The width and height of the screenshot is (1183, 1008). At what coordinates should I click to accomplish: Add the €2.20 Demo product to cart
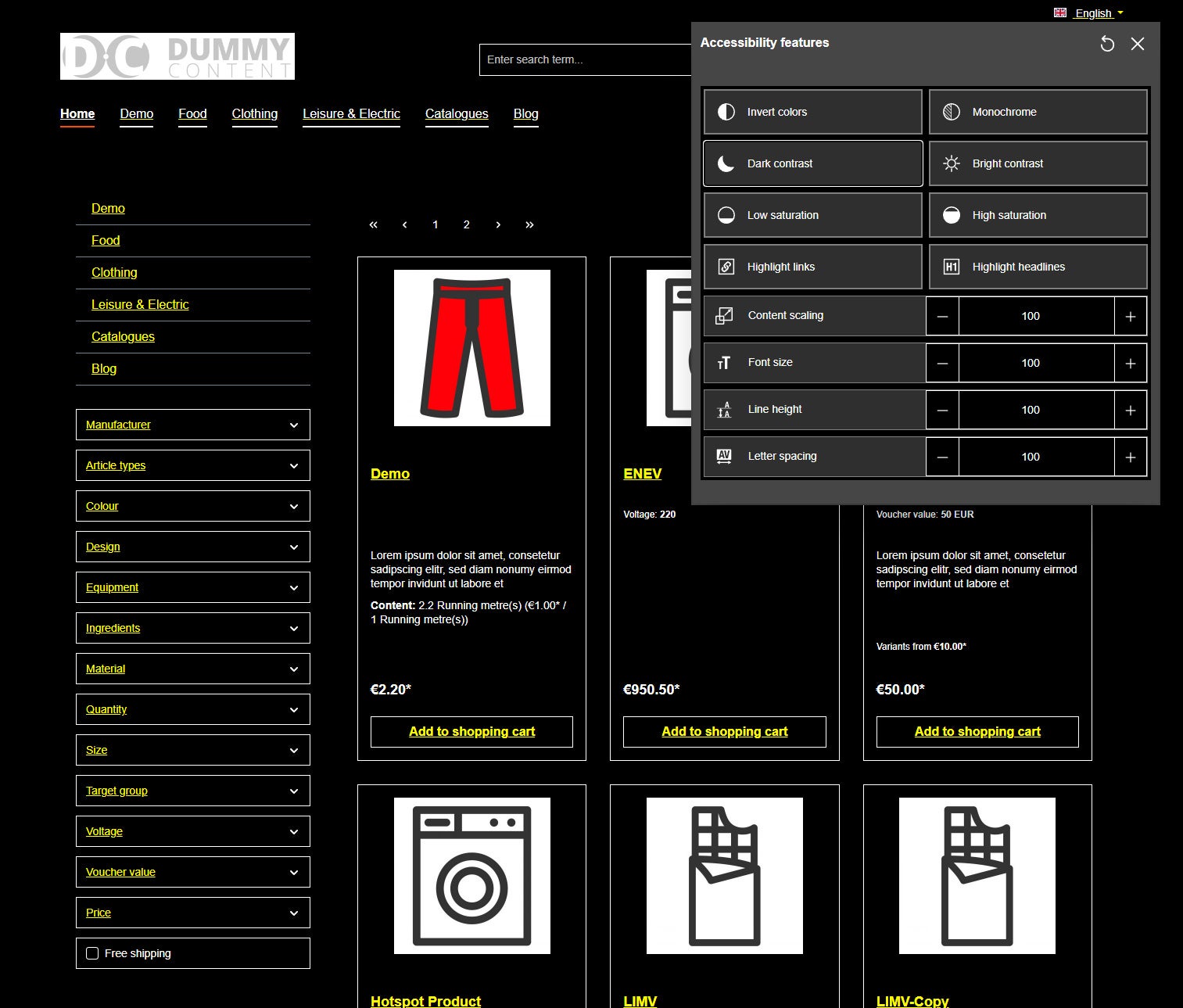pyautogui.click(x=472, y=732)
